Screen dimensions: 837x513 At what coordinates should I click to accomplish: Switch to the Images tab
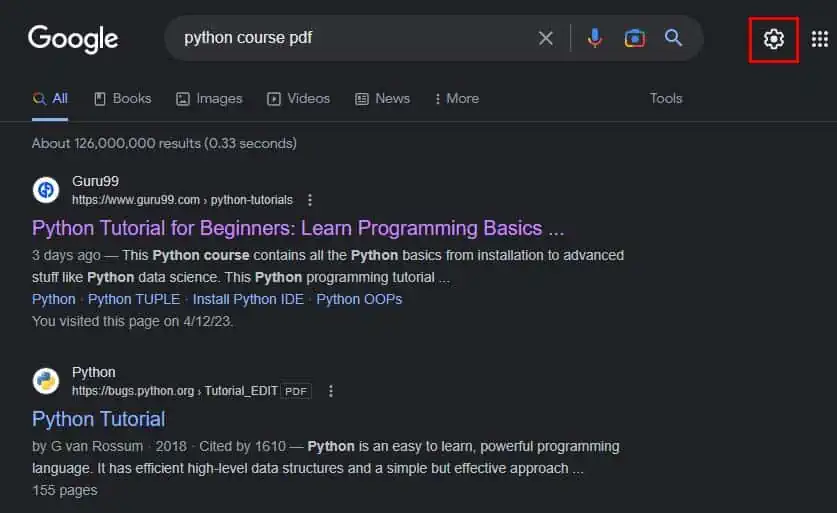click(209, 99)
